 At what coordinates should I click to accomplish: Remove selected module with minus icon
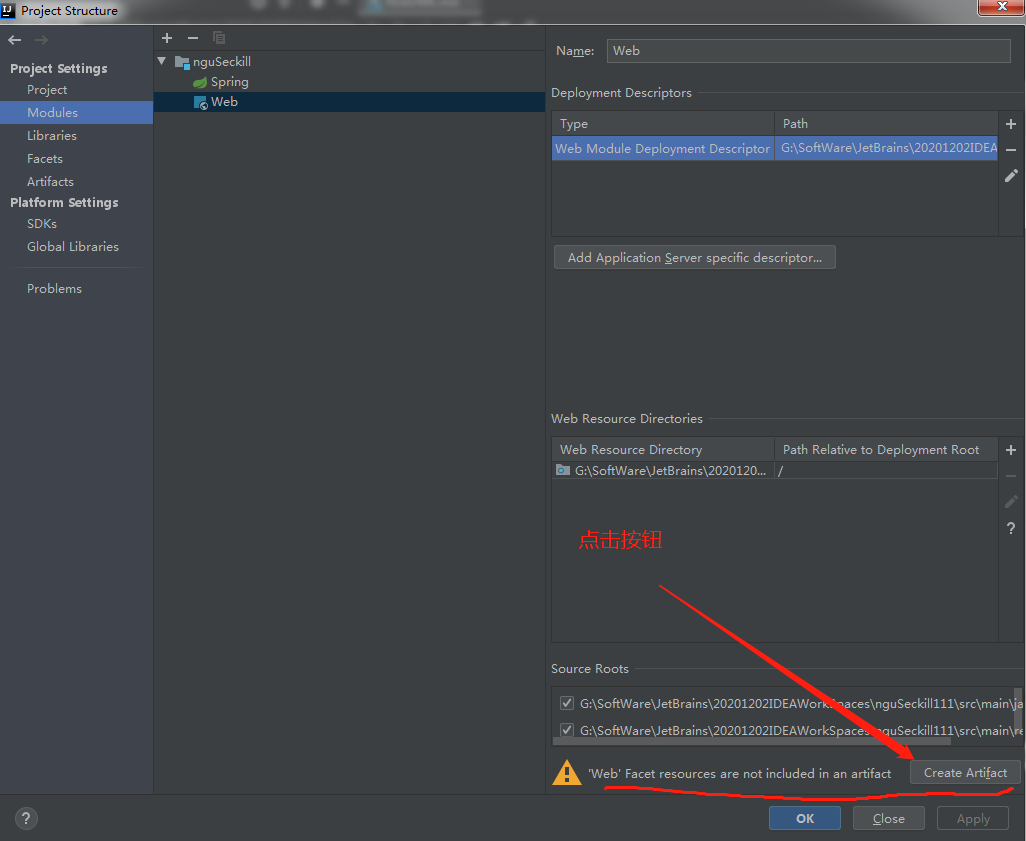[x=193, y=38]
